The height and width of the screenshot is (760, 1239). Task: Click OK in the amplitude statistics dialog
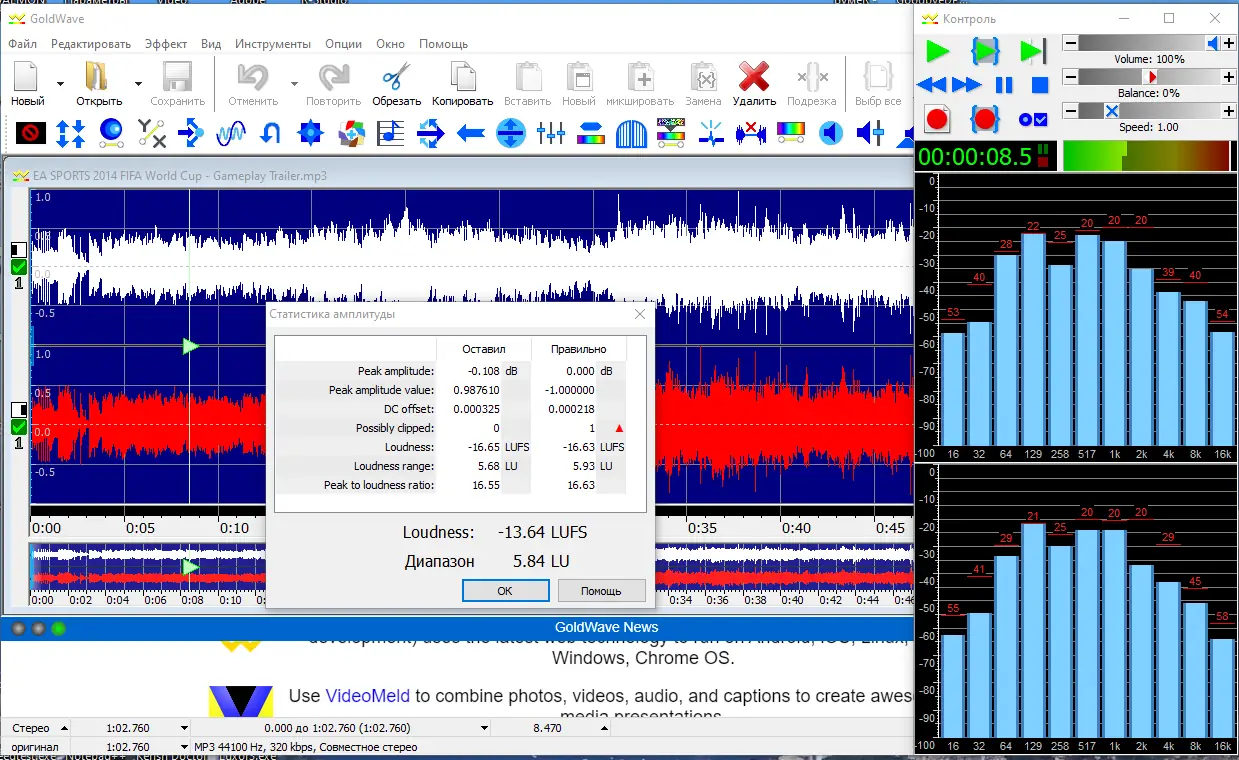click(505, 591)
